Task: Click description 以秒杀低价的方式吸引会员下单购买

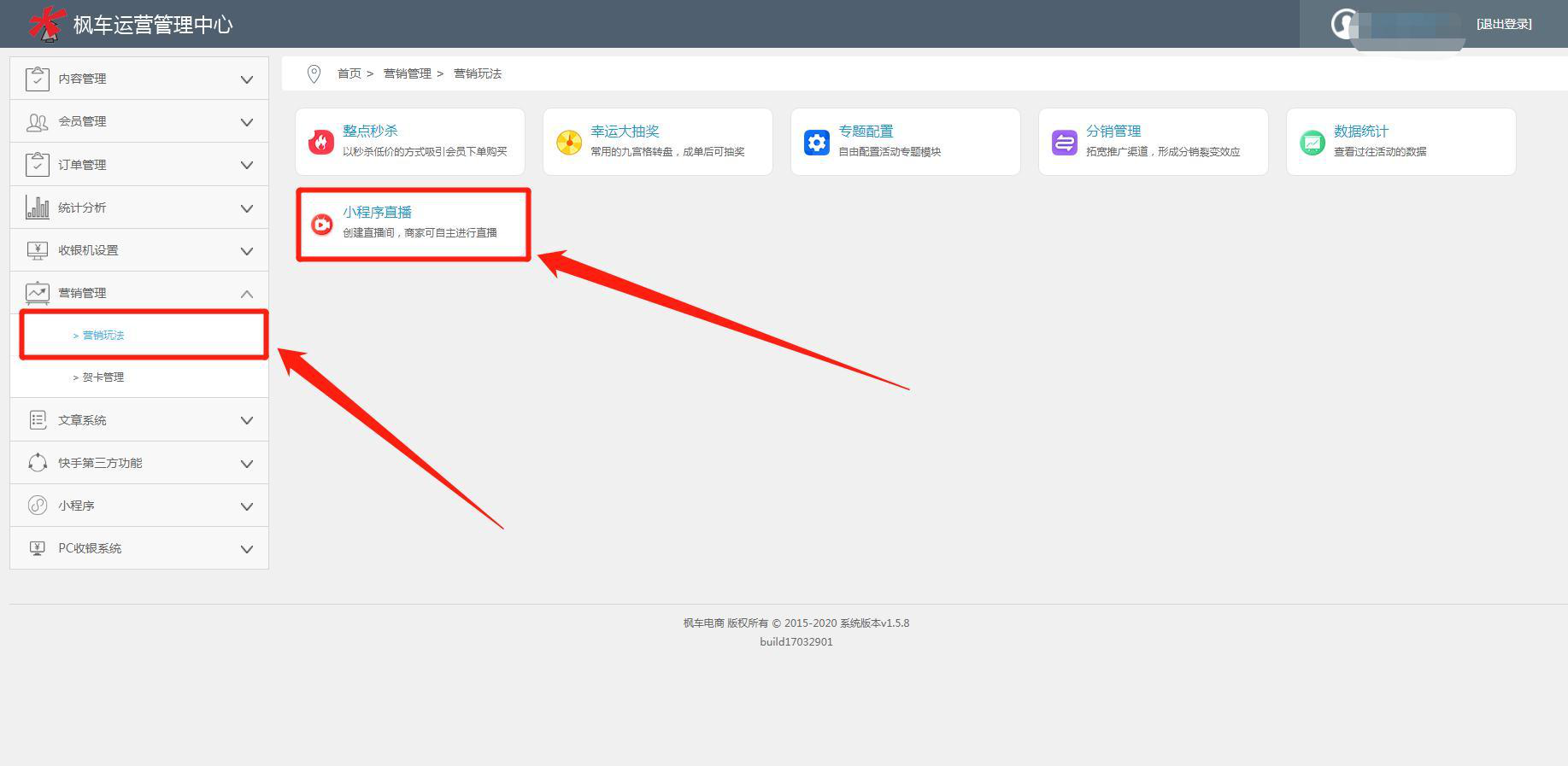Action: 425,151
